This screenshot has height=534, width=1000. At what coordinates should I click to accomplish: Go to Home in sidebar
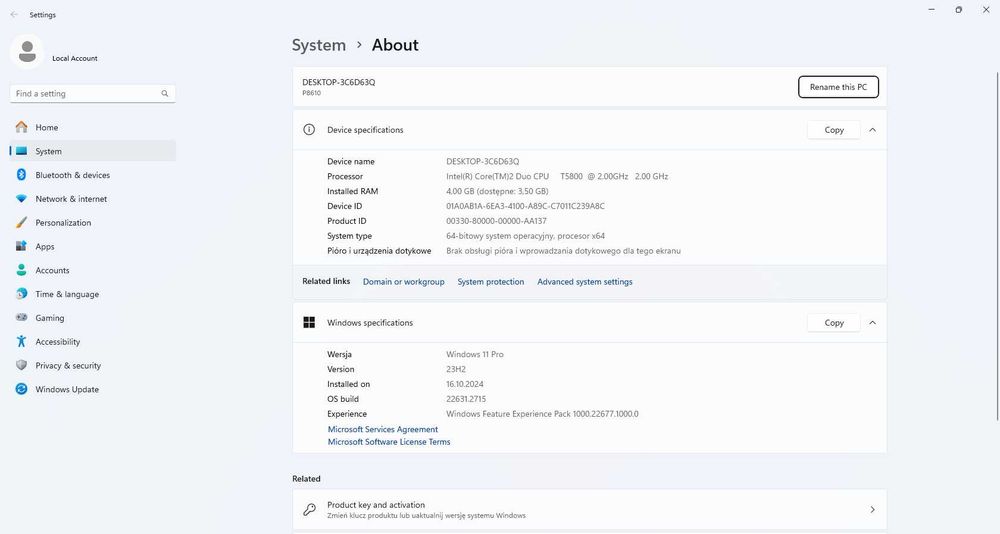pos(46,127)
